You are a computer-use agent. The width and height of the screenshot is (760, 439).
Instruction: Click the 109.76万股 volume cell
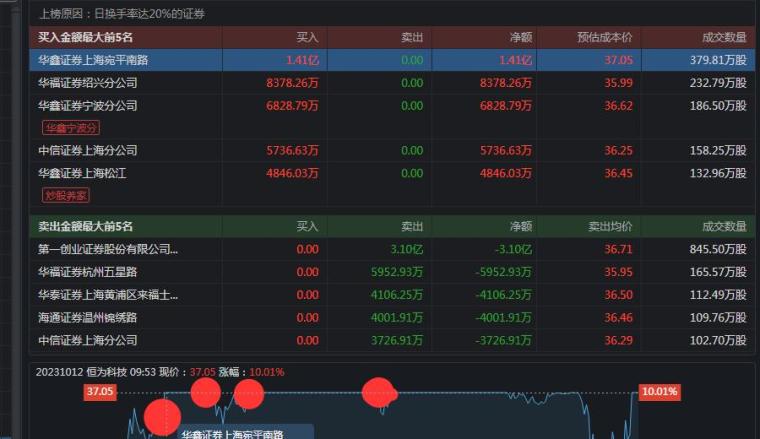tap(718, 317)
